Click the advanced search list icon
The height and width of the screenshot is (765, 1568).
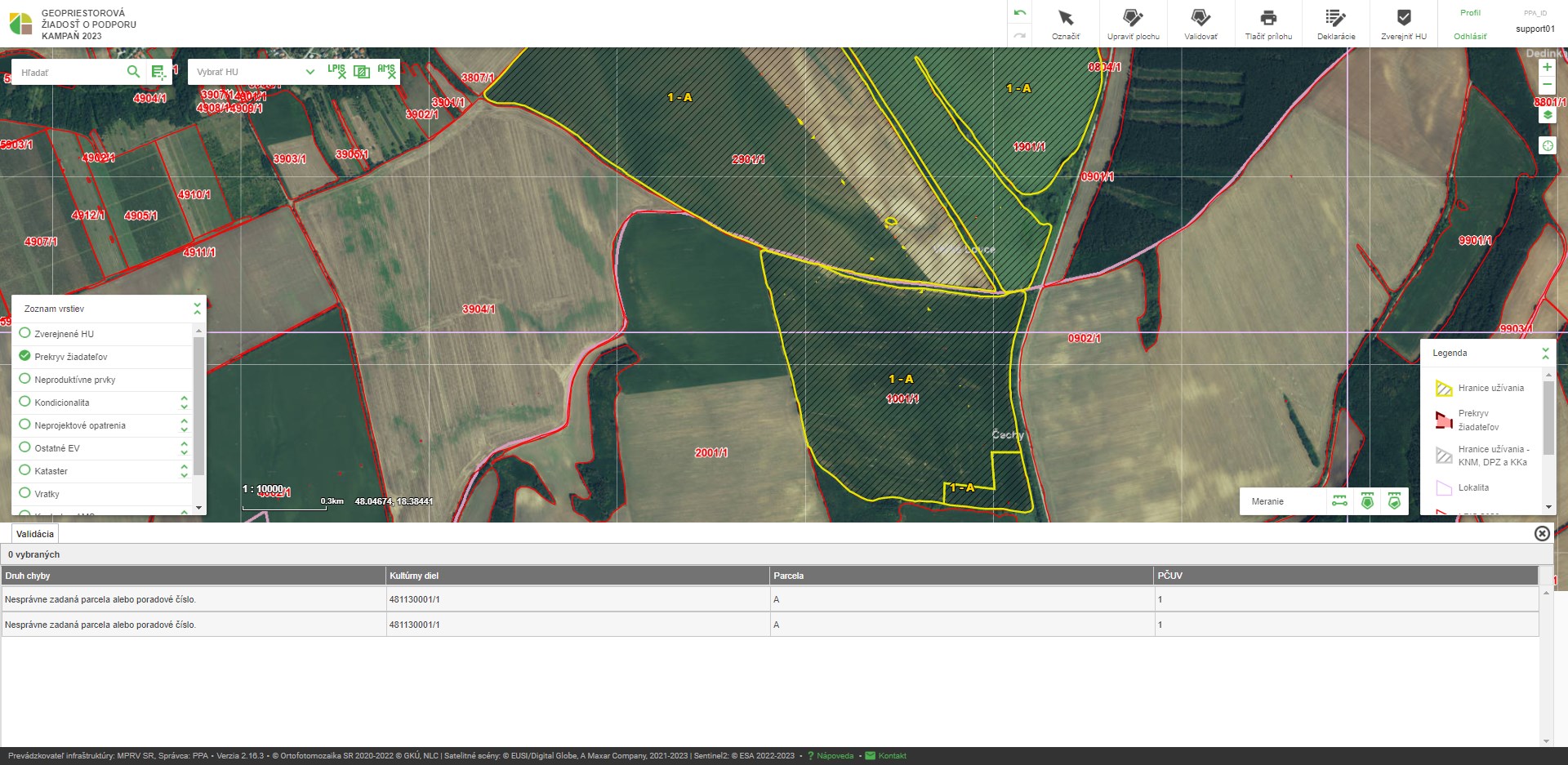[x=158, y=72]
